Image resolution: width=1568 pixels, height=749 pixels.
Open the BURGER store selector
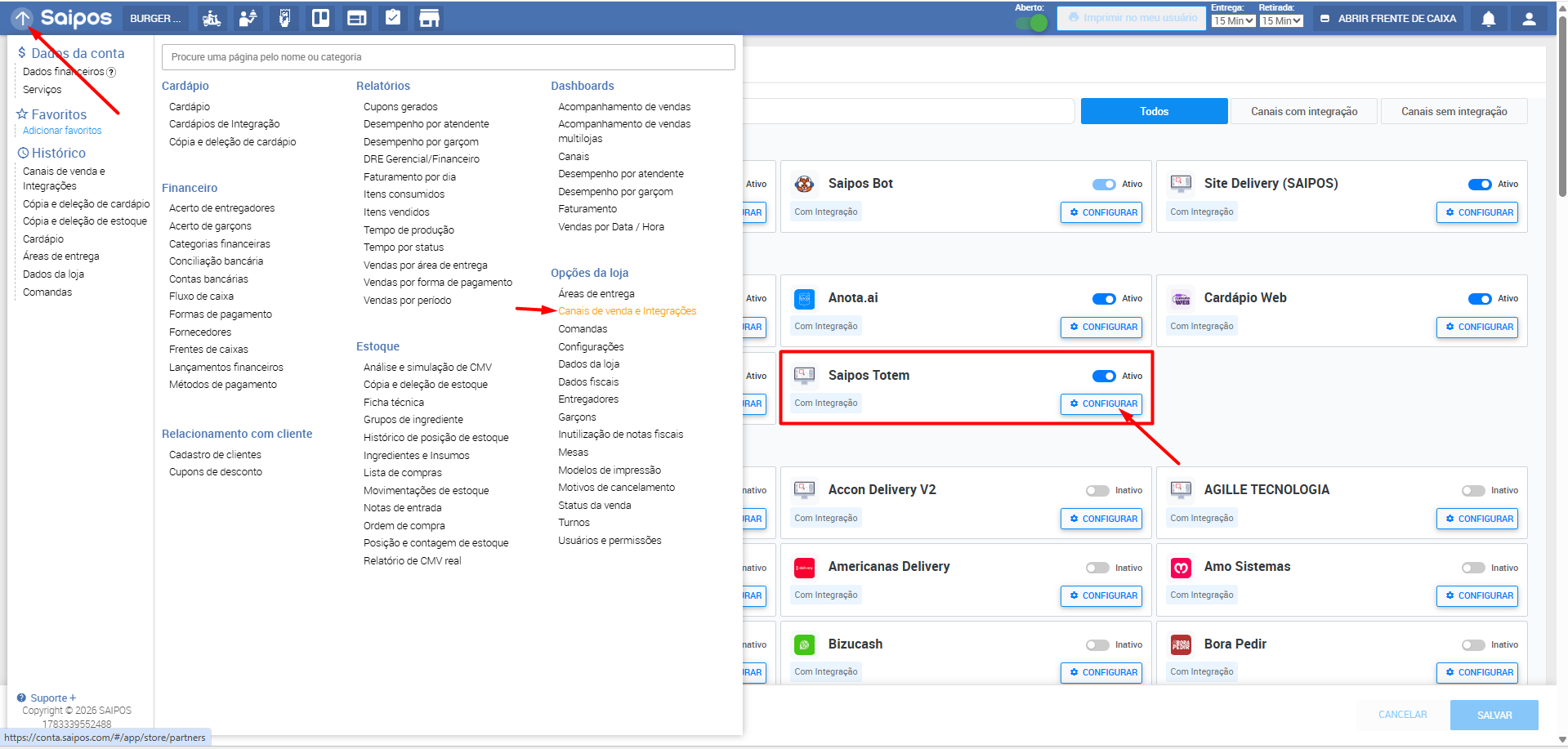click(155, 18)
